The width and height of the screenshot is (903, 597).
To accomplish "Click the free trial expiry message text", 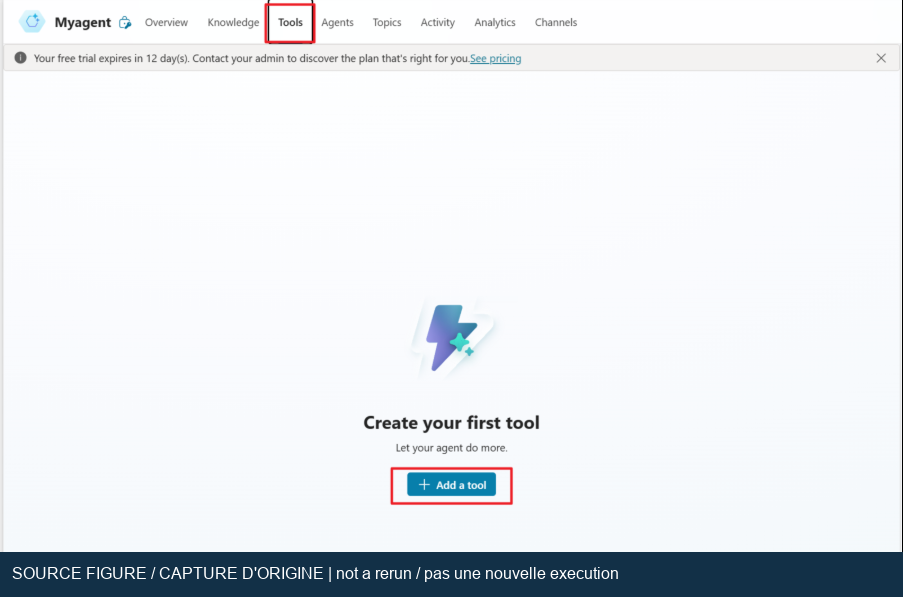I will coord(252,58).
